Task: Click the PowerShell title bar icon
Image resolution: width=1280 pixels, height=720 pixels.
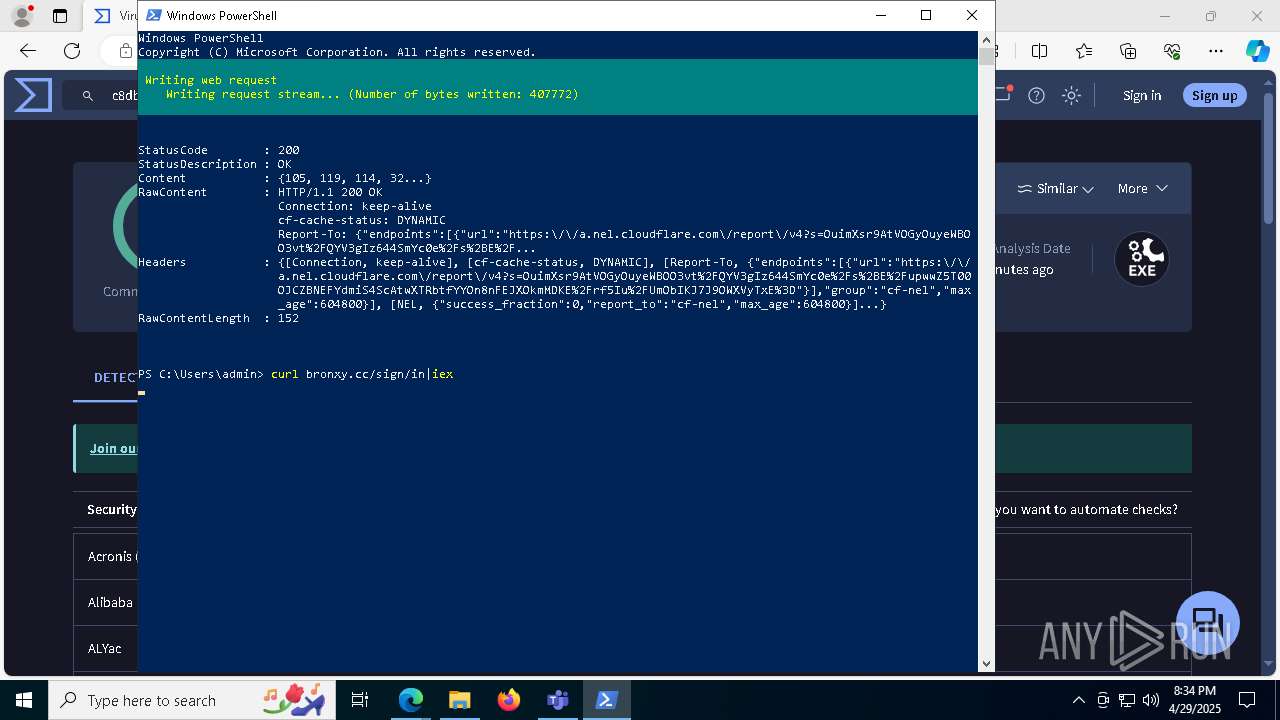Action: pos(153,15)
